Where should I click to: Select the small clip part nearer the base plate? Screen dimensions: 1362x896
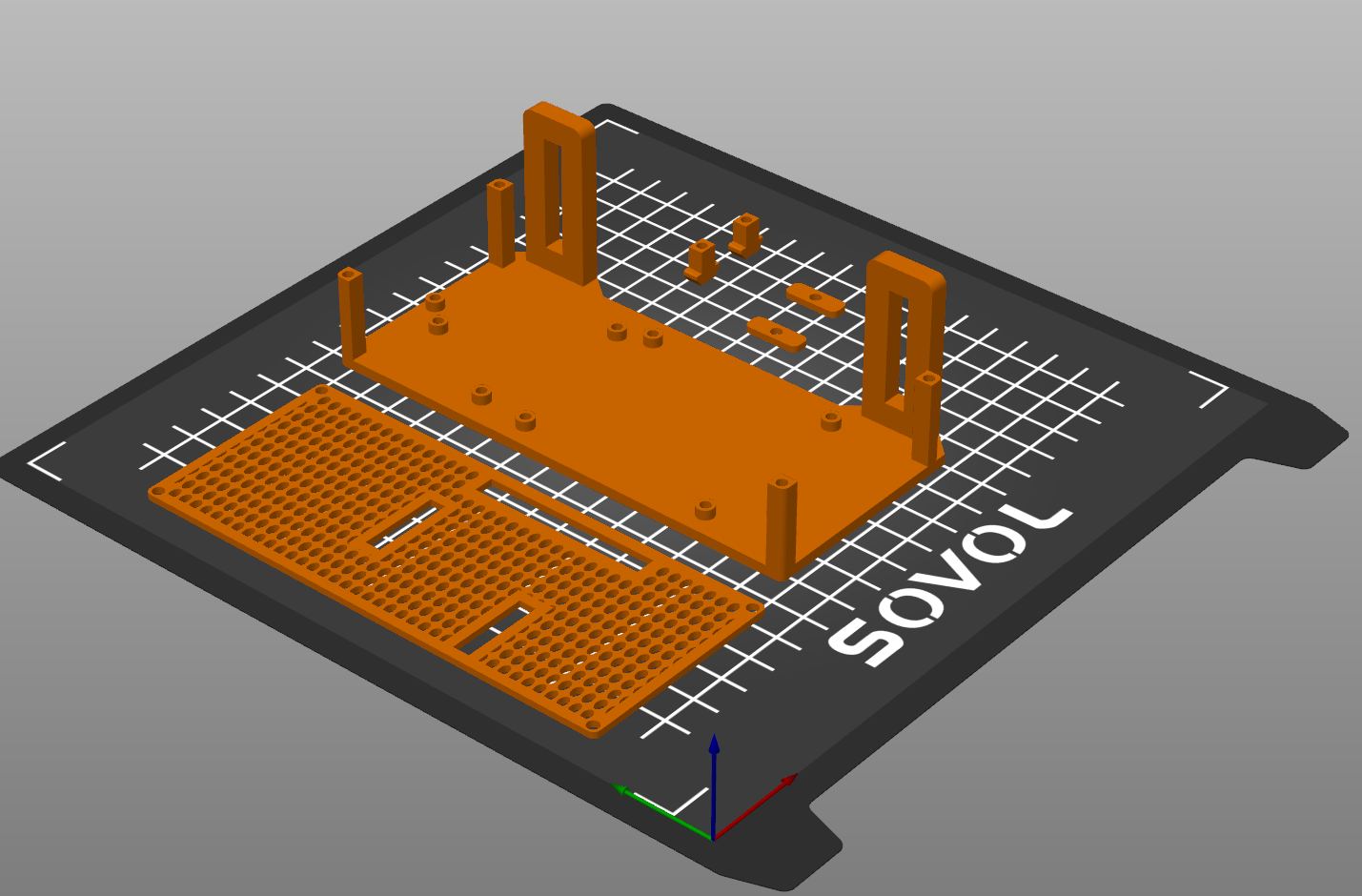701,261
